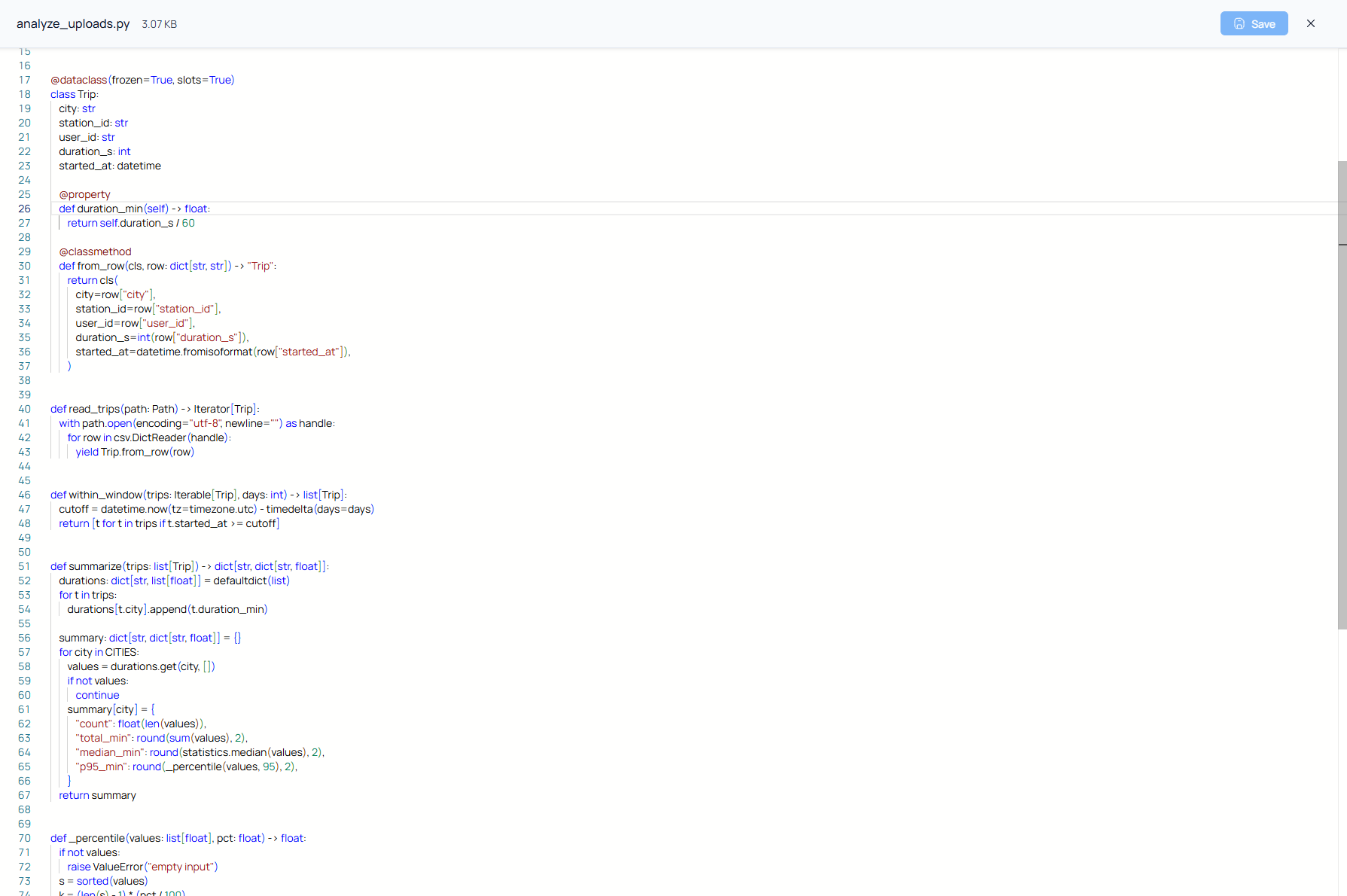The width and height of the screenshot is (1347, 896).
Task: Click 'def read_trips' definition line
Action: [155, 409]
